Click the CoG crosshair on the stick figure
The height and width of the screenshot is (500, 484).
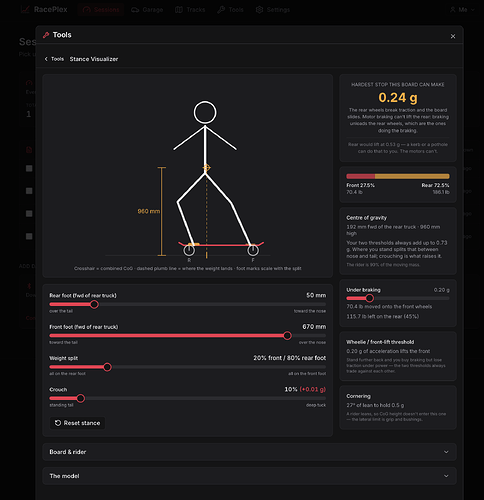[206, 168]
